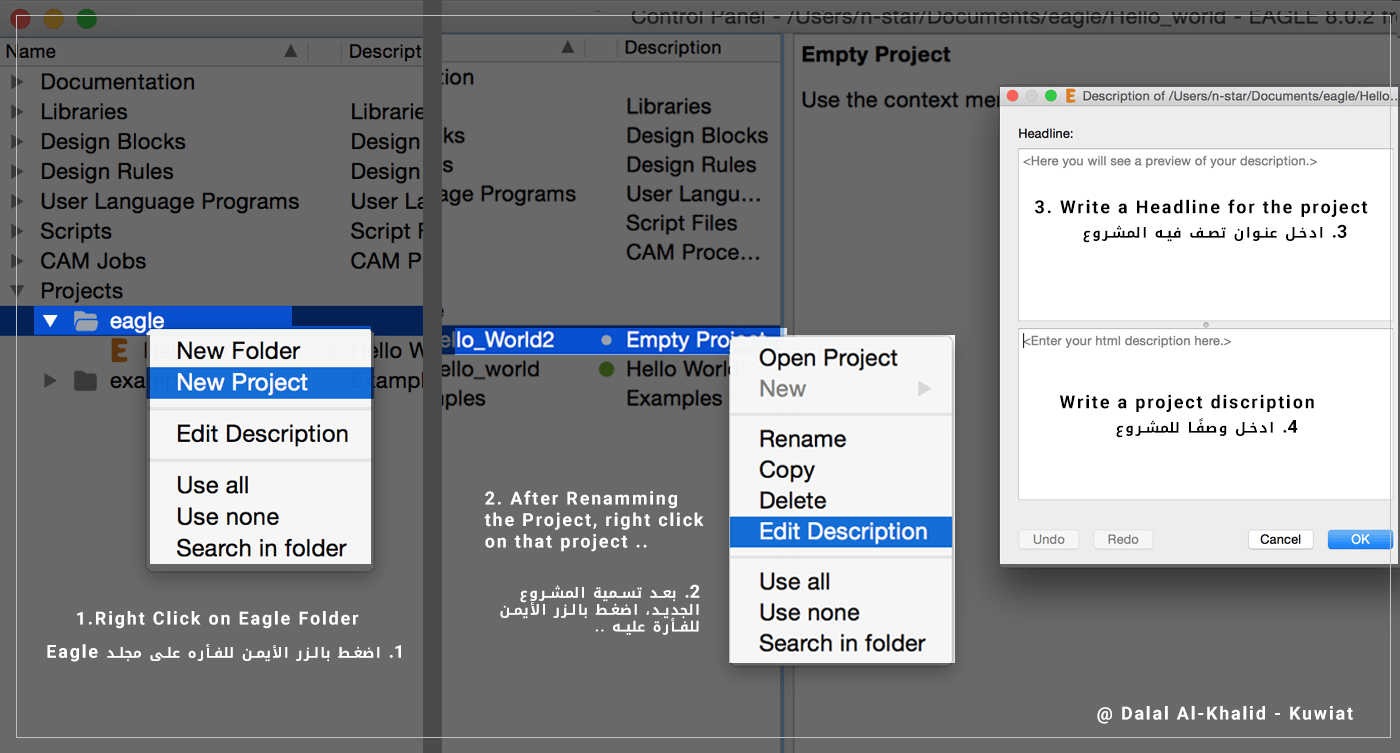
Task: Open the New submenu arrow in project menu
Action: tap(924, 389)
